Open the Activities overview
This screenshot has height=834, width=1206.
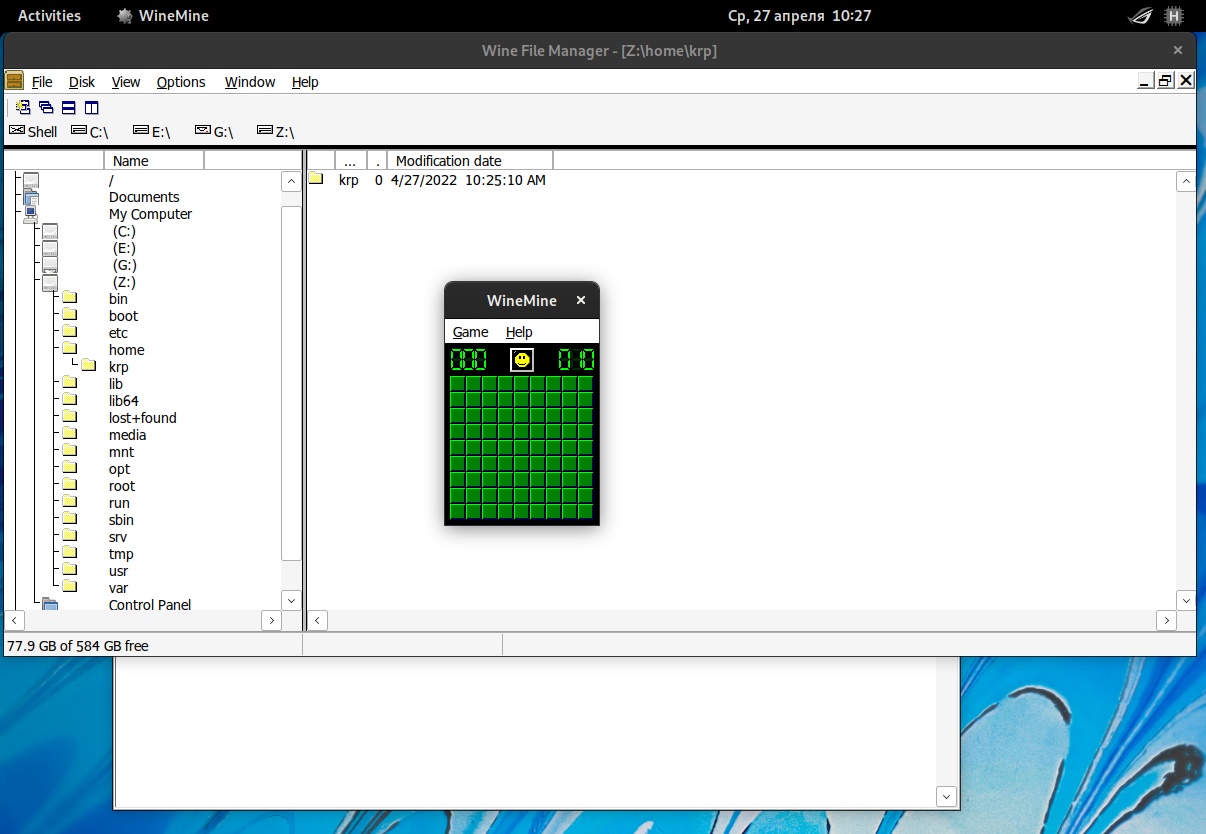pyautogui.click(x=50, y=15)
